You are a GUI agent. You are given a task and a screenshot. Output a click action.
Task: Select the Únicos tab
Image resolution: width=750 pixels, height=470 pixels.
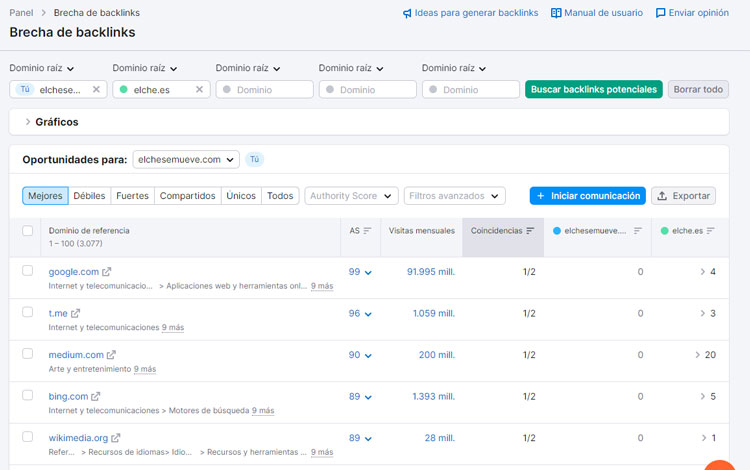point(241,196)
